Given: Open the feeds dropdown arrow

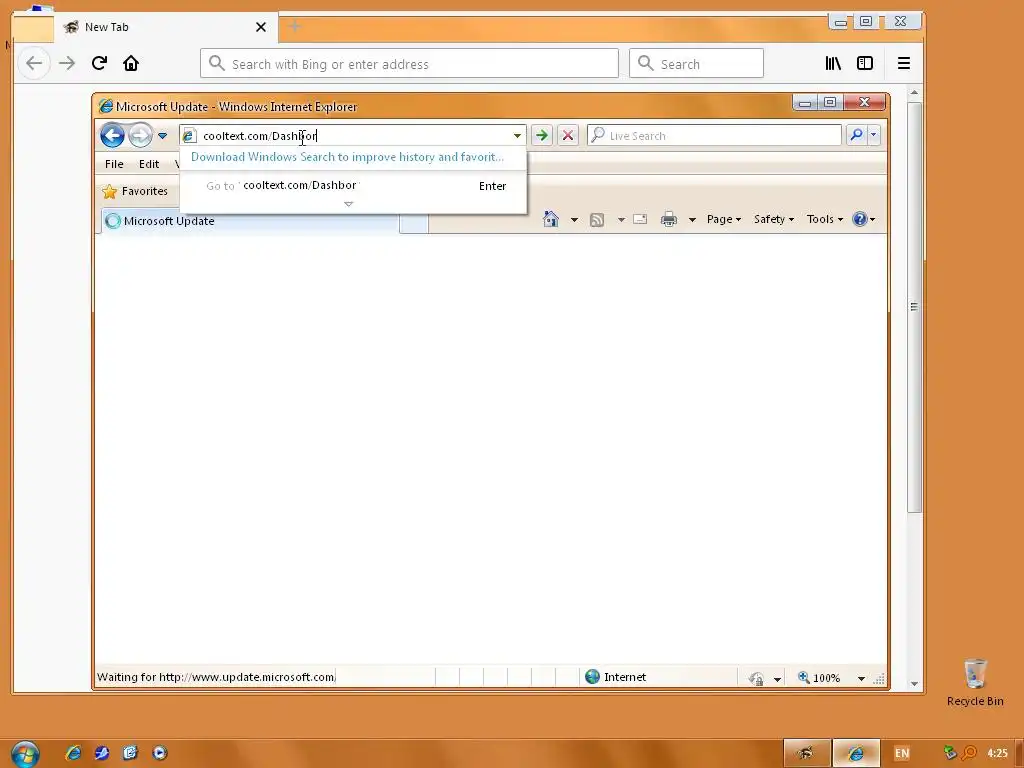Looking at the screenshot, I should (x=621, y=220).
